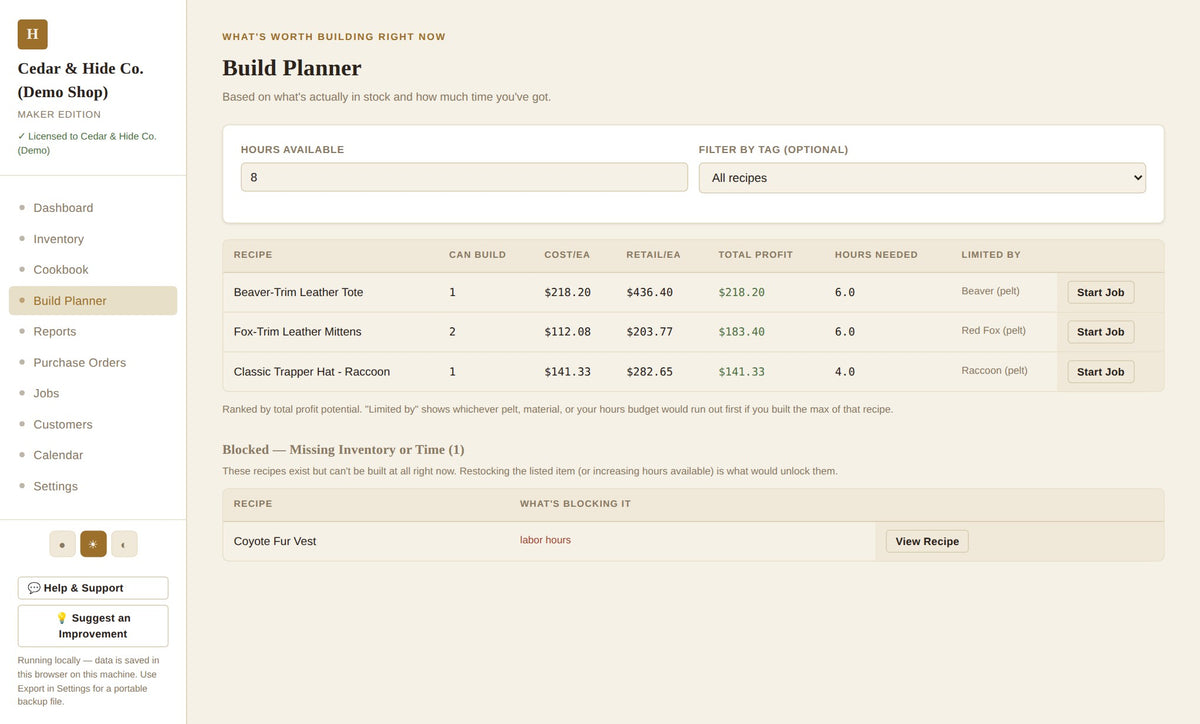Click the Coyote Fur Vest recipe name

(x=275, y=541)
